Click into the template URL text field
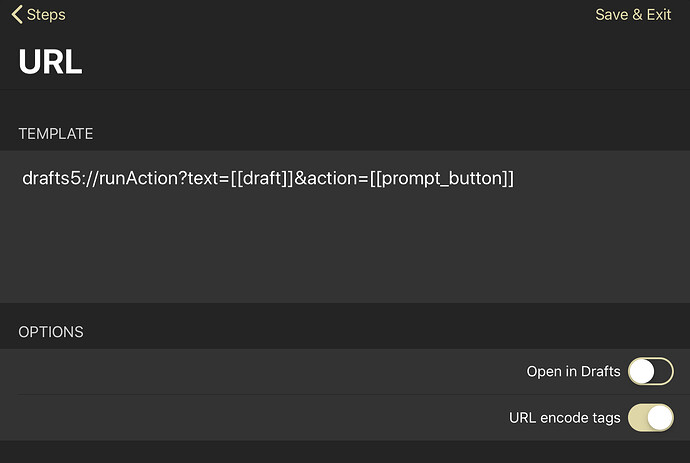The width and height of the screenshot is (690, 463). click(x=345, y=226)
